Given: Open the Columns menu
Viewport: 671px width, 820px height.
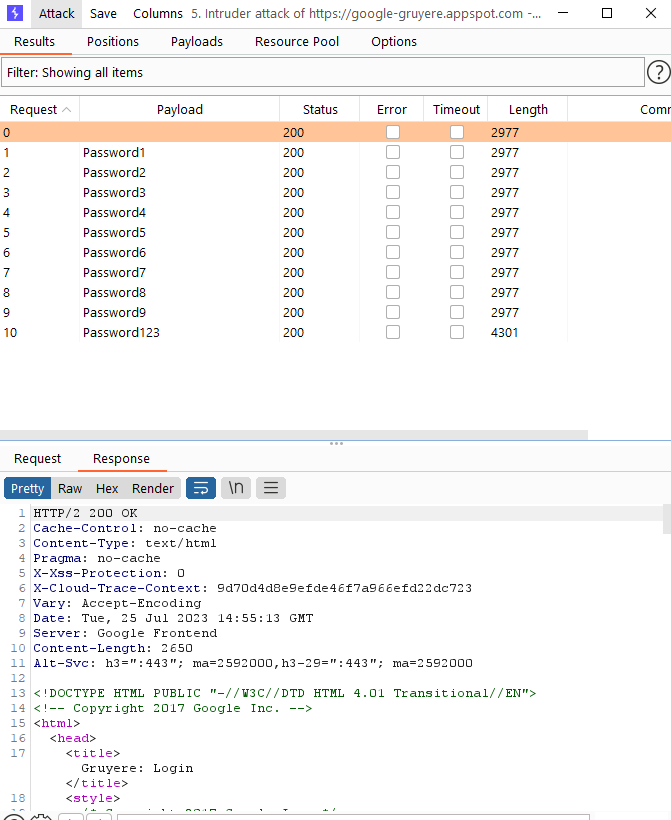Looking at the screenshot, I should 158,14.
